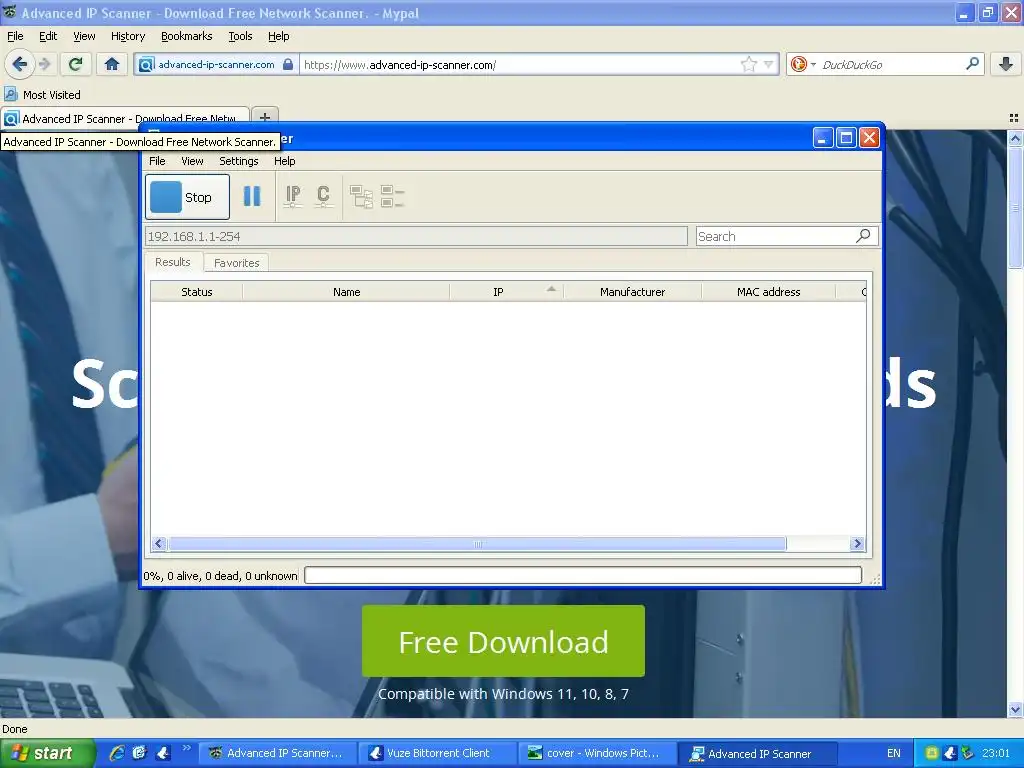Viewport: 1024px width, 768px height.
Task: Click the C subnet class icon
Action: [323, 197]
